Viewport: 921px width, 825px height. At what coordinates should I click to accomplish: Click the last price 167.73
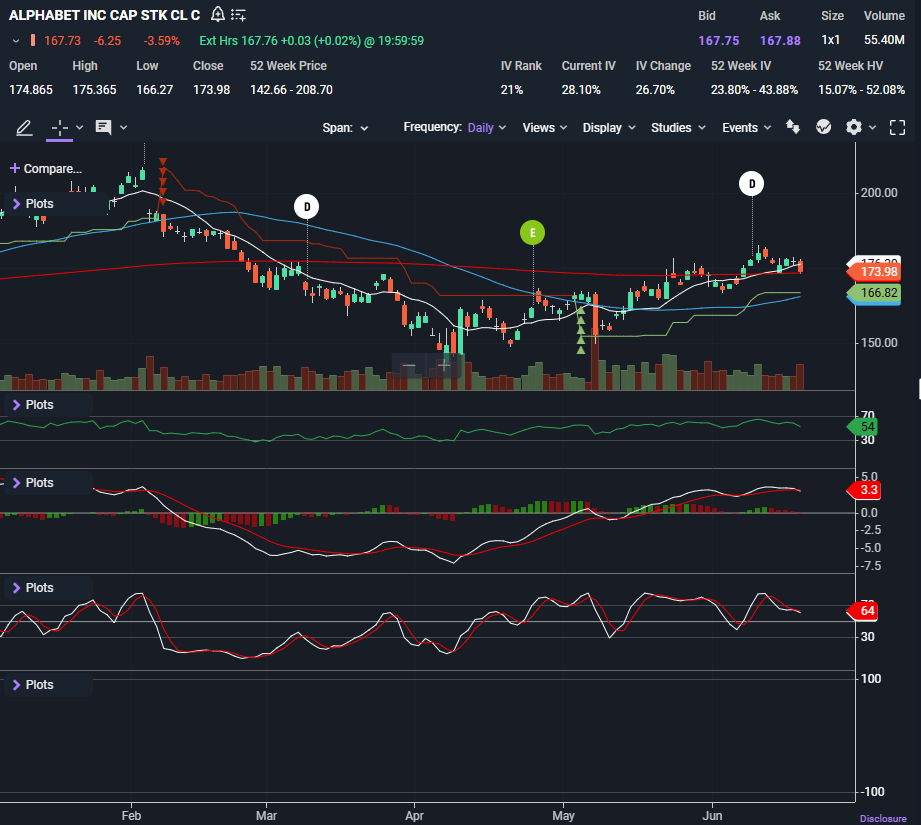[x=63, y=41]
